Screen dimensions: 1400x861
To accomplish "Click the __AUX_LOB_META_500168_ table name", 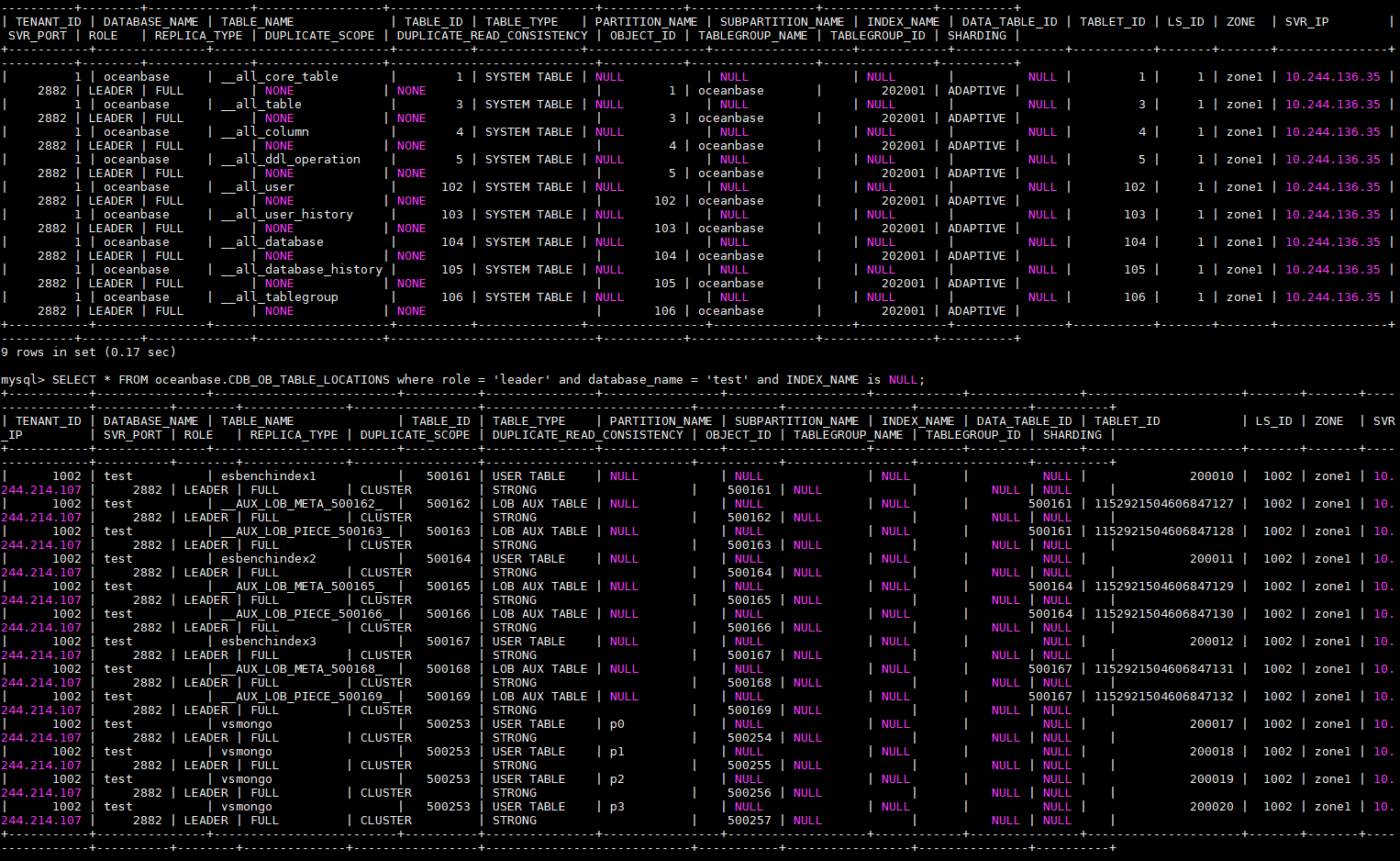I will (302, 669).
